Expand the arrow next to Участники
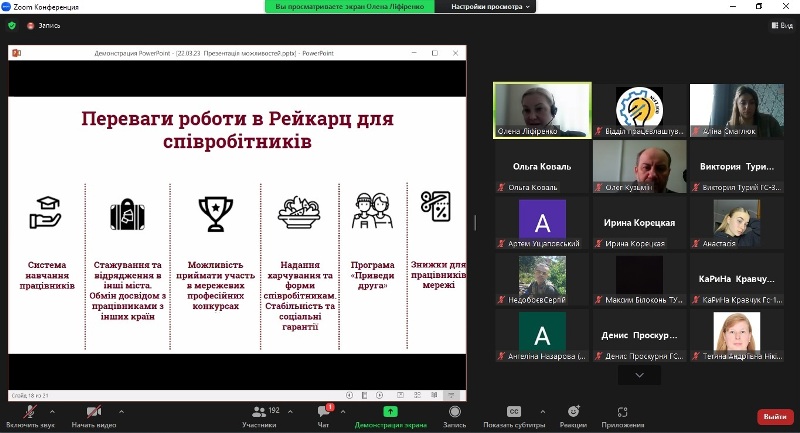 point(290,412)
